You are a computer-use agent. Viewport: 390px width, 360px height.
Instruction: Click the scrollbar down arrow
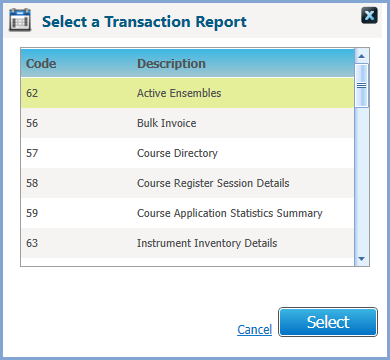tap(362, 259)
